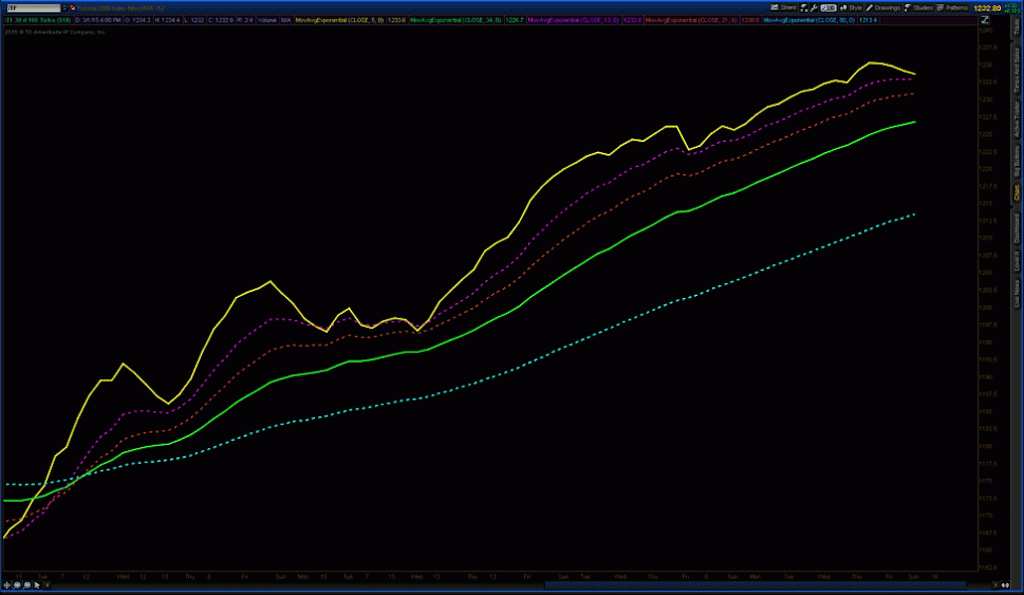Screen dimensions: 1024x595
Task: Click the /TF symbol input field
Action: coord(33,8)
